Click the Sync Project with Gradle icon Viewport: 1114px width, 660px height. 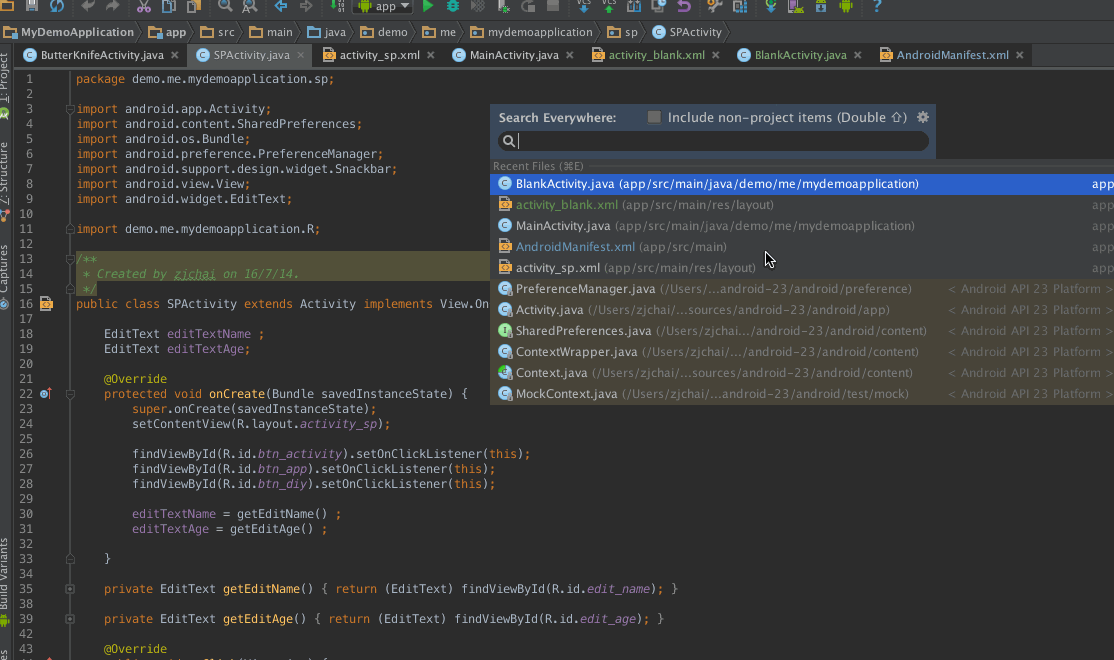pyautogui.click(x=771, y=6)
